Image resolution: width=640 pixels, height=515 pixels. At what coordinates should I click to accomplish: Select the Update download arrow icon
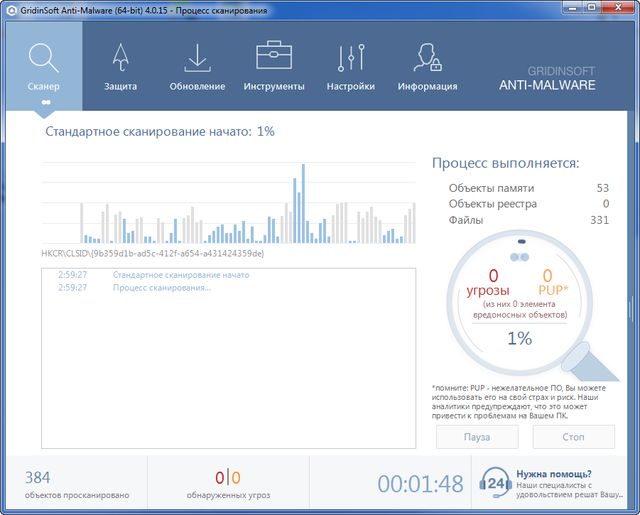point(197,57)
